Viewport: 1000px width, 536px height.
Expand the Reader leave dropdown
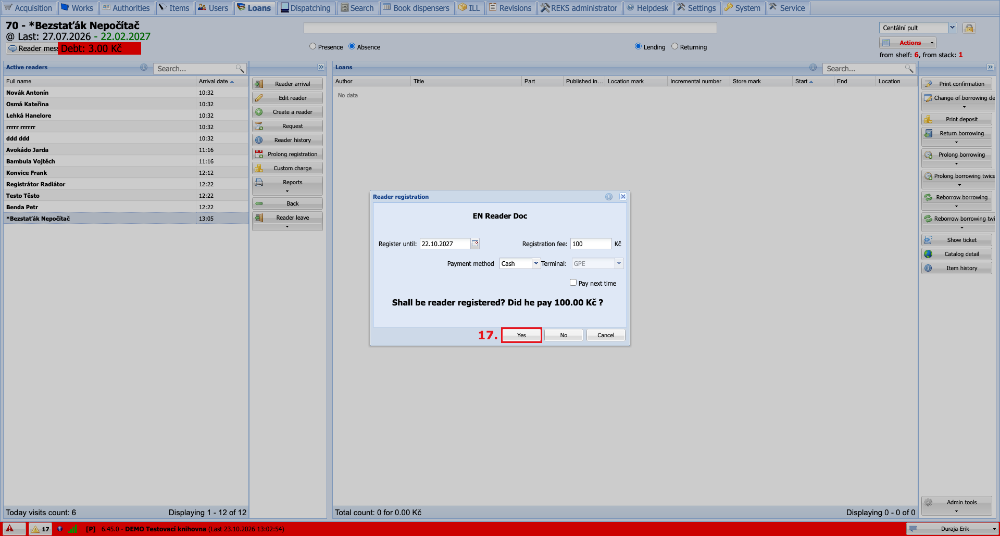tap(288, 221)
